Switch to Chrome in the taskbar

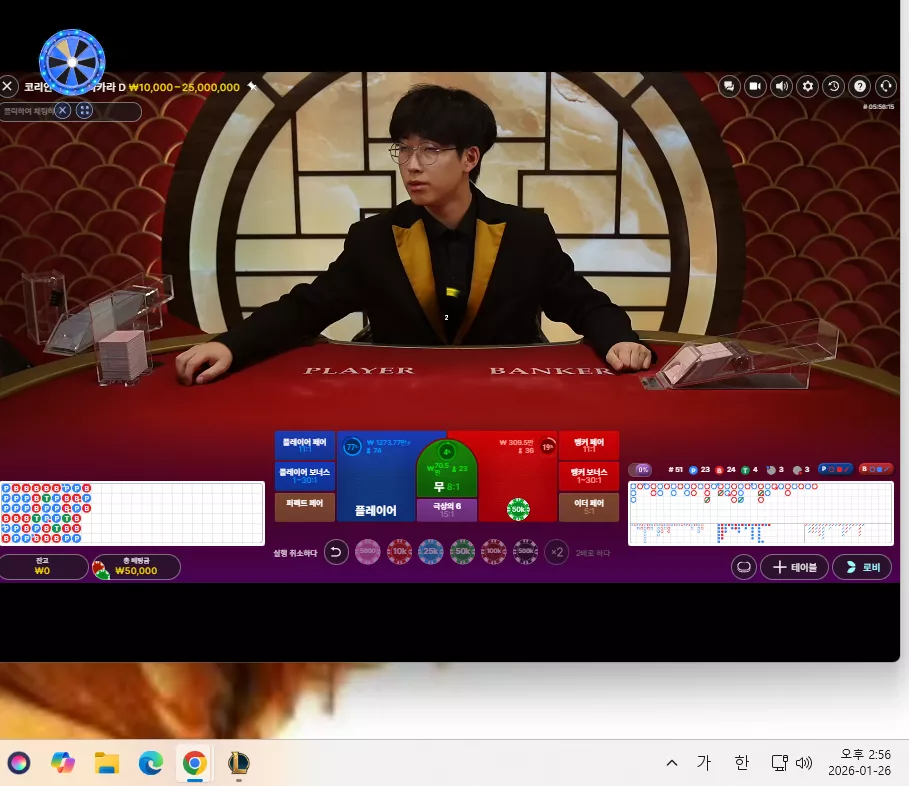pyautogui.click(x=195, y=762)
